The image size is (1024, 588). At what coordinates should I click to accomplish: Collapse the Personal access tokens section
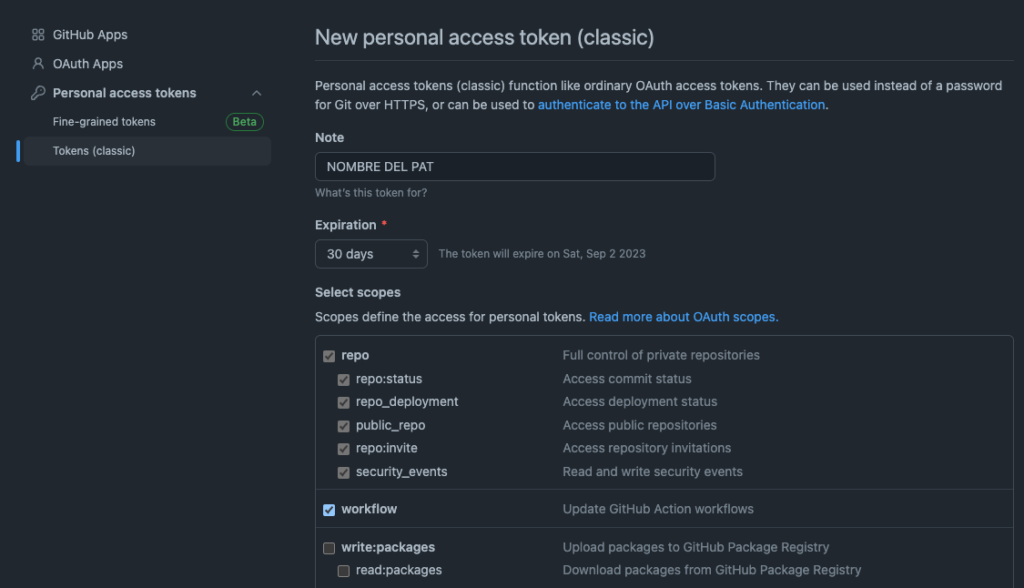(257, 93)
